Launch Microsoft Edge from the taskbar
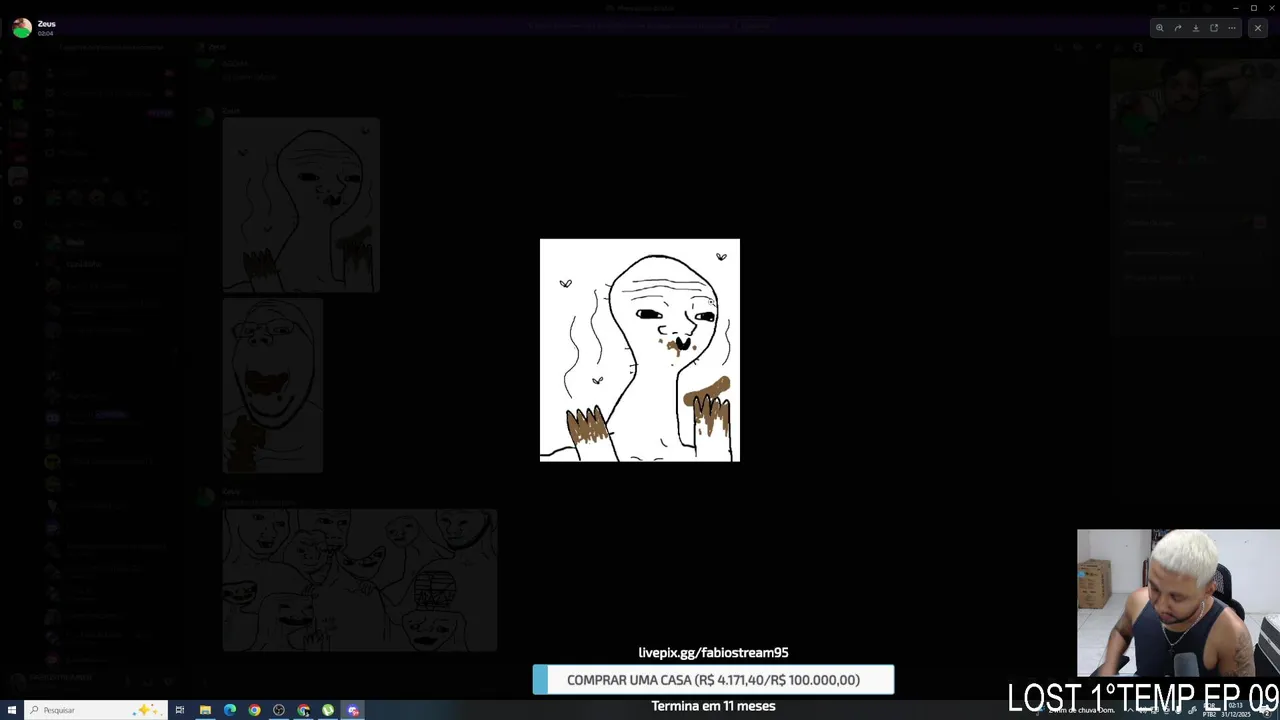 coord(230,710)
